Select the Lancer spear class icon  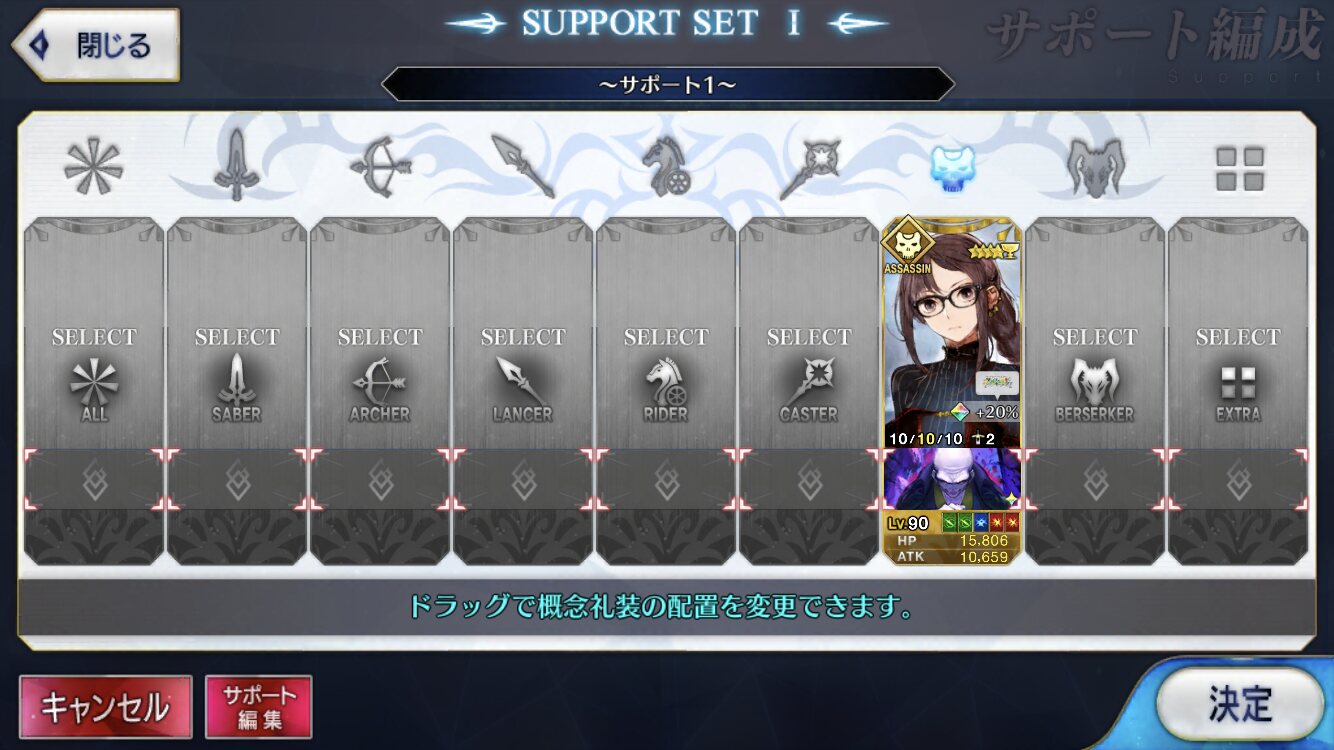[523, 166]
